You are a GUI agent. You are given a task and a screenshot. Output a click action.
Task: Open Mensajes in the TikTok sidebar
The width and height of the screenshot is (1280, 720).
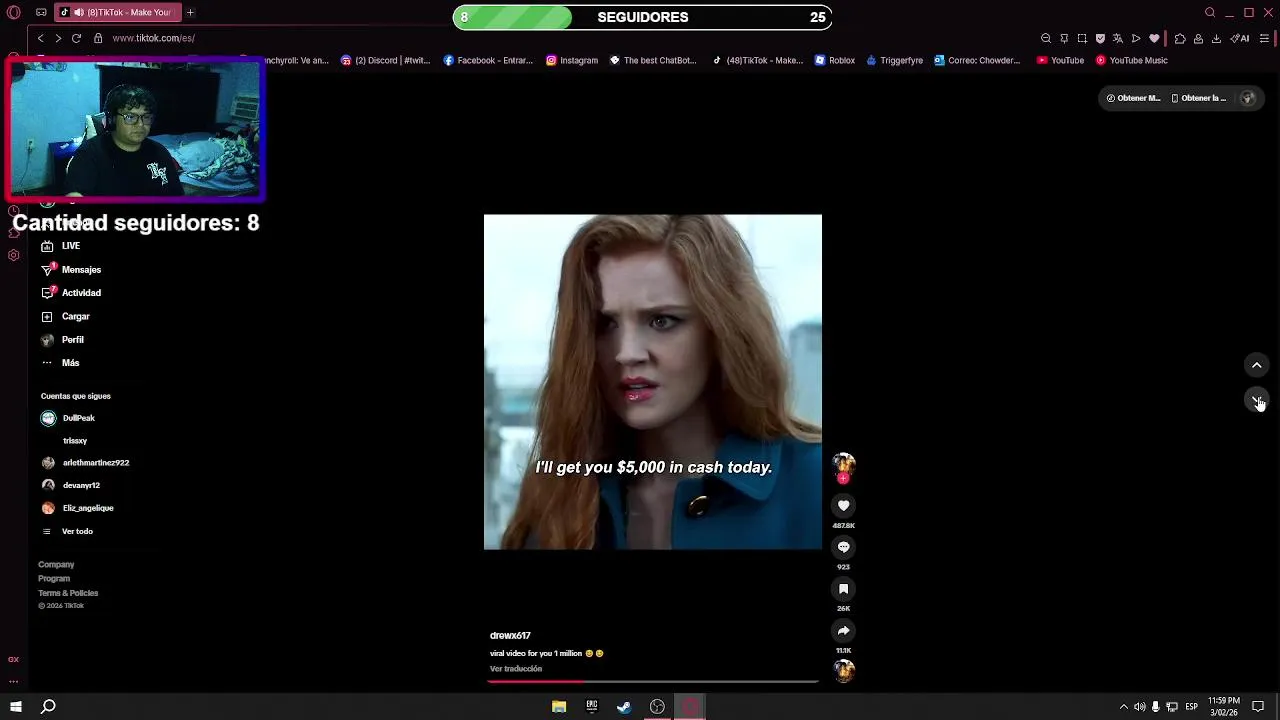pyautogui.click(x=71, y=270)
